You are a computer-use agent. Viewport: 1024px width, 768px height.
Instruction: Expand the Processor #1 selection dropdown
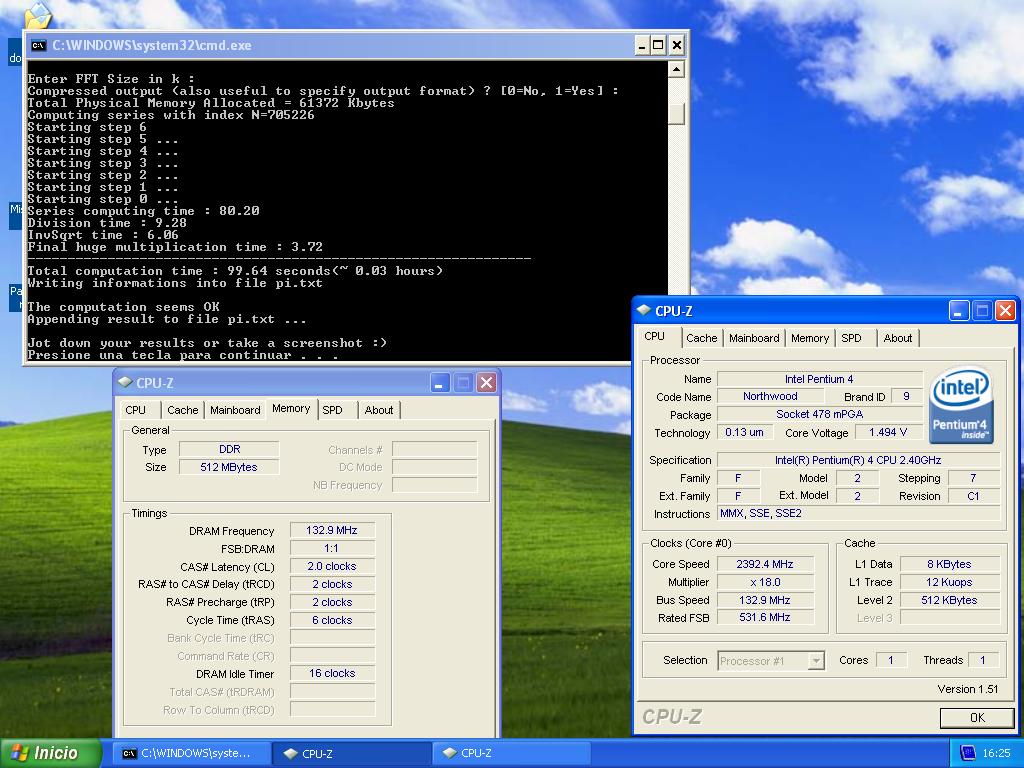[816, 661]
